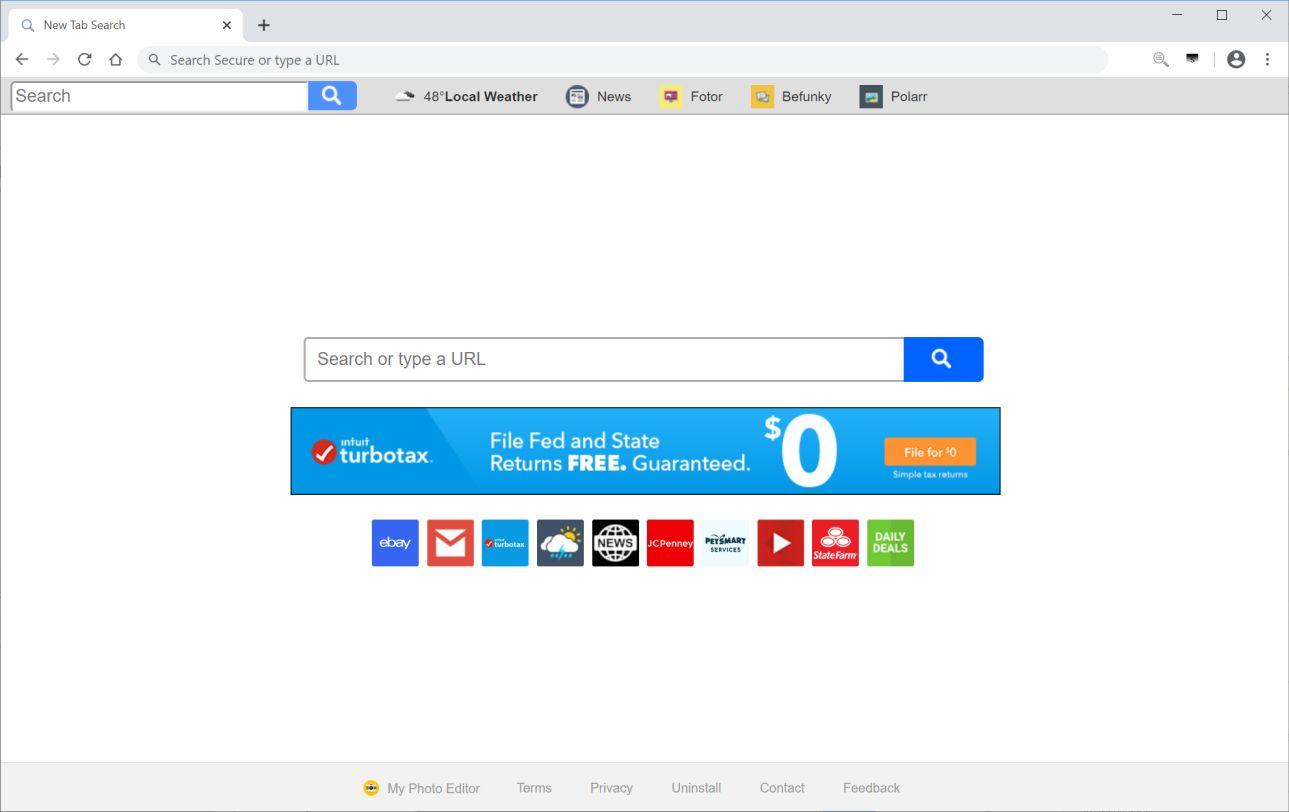Select the New Tab Search tab
This screenshot has width=1289, height=812.
[125, 25]
